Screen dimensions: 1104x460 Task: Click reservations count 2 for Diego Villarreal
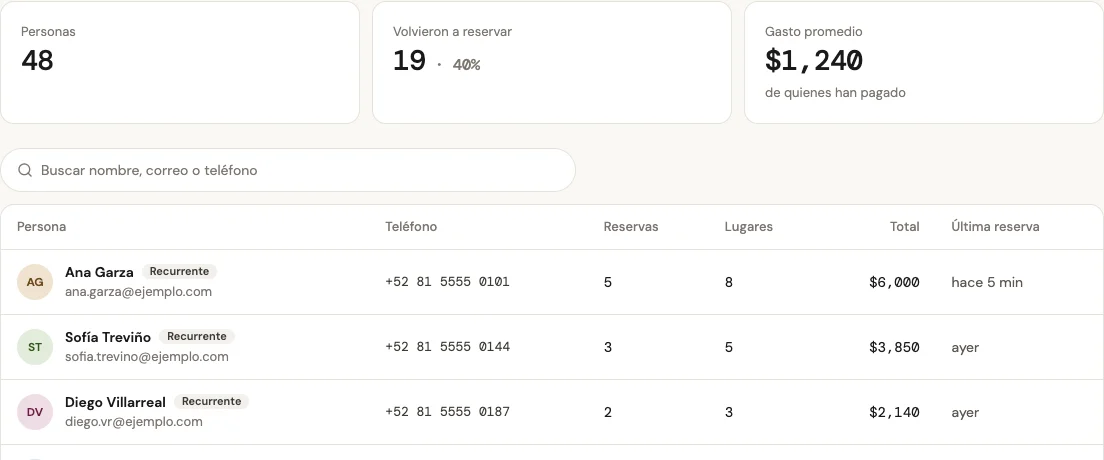coord(608,412)
